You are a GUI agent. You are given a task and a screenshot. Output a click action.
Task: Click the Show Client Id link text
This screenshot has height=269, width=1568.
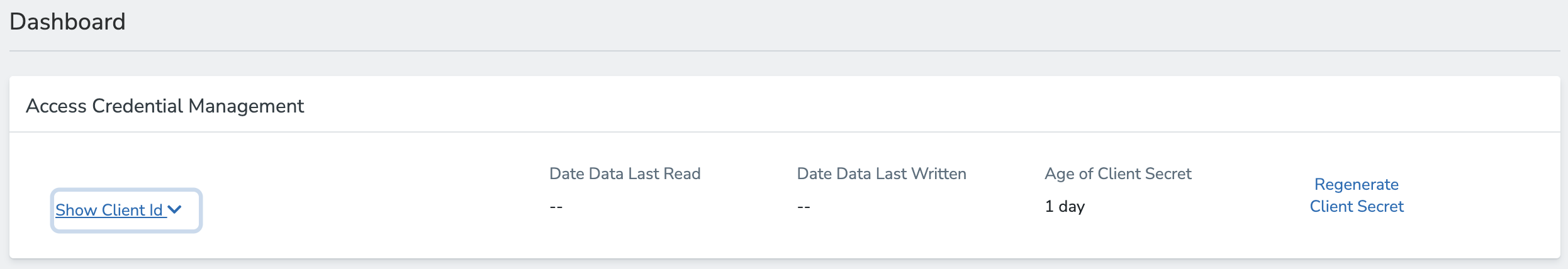(x=109, y=211)
